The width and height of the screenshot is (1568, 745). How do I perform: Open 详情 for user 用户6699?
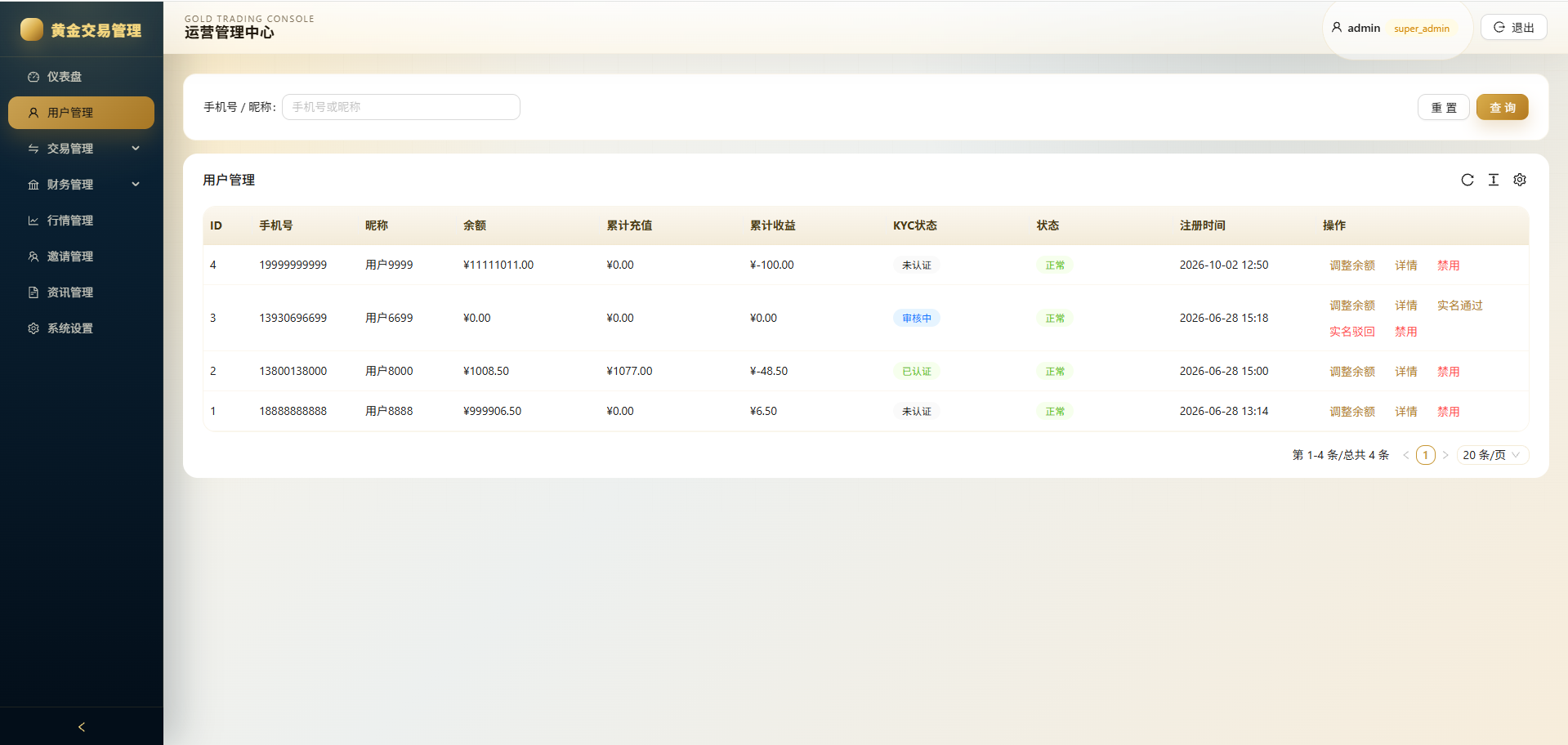1405,306
